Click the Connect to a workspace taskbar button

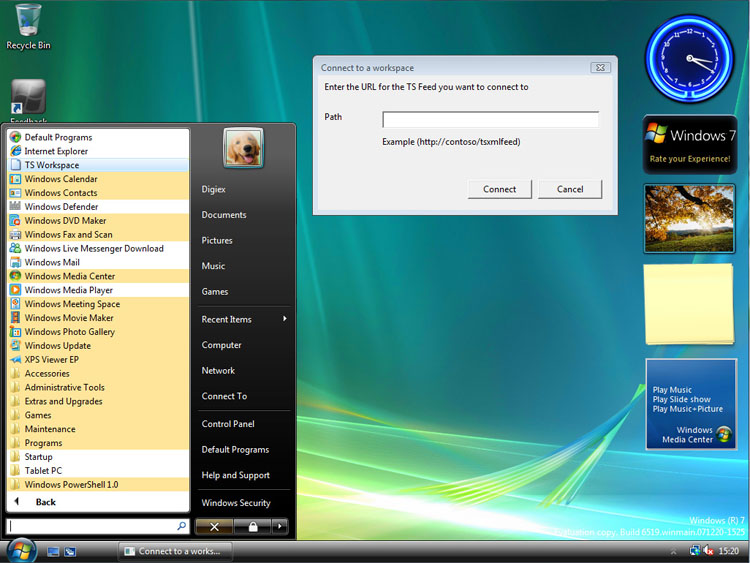point(175,551)
